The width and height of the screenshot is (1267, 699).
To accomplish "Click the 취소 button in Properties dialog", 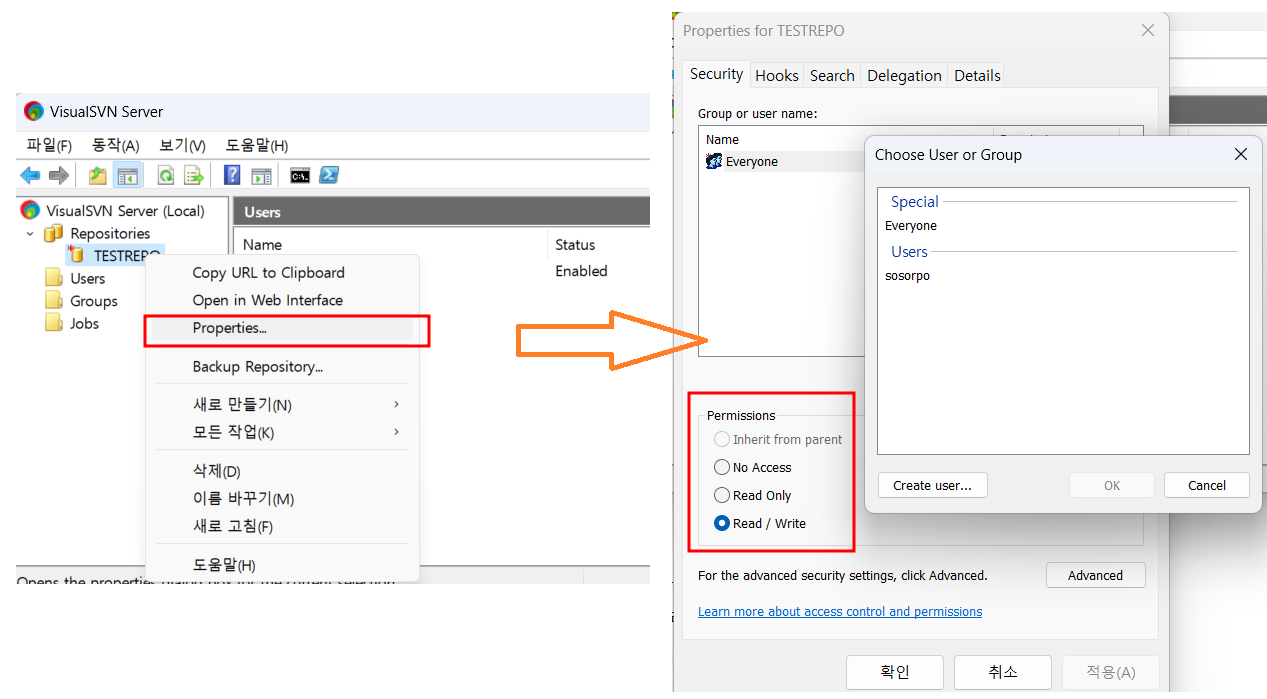I will pos(1003,672).
